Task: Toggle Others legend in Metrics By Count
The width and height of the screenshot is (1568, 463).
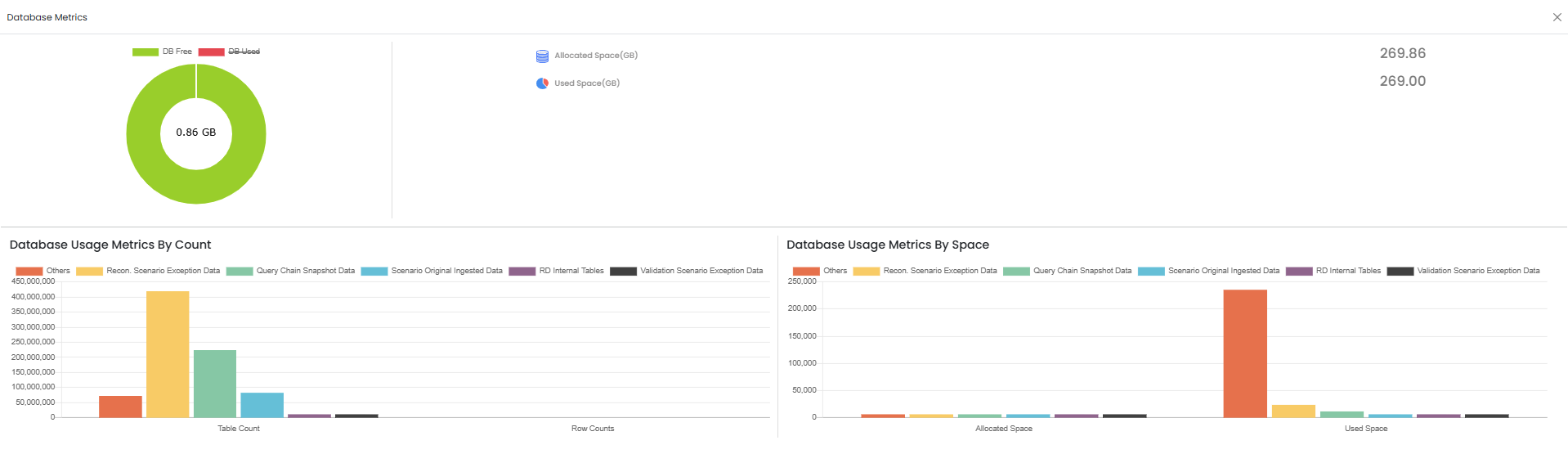Action: (x=43, y=271)
